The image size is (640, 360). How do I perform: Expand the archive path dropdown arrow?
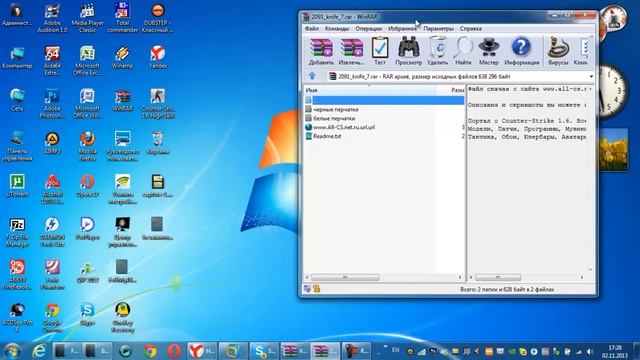pyautogui.click(x=591, y=77)
